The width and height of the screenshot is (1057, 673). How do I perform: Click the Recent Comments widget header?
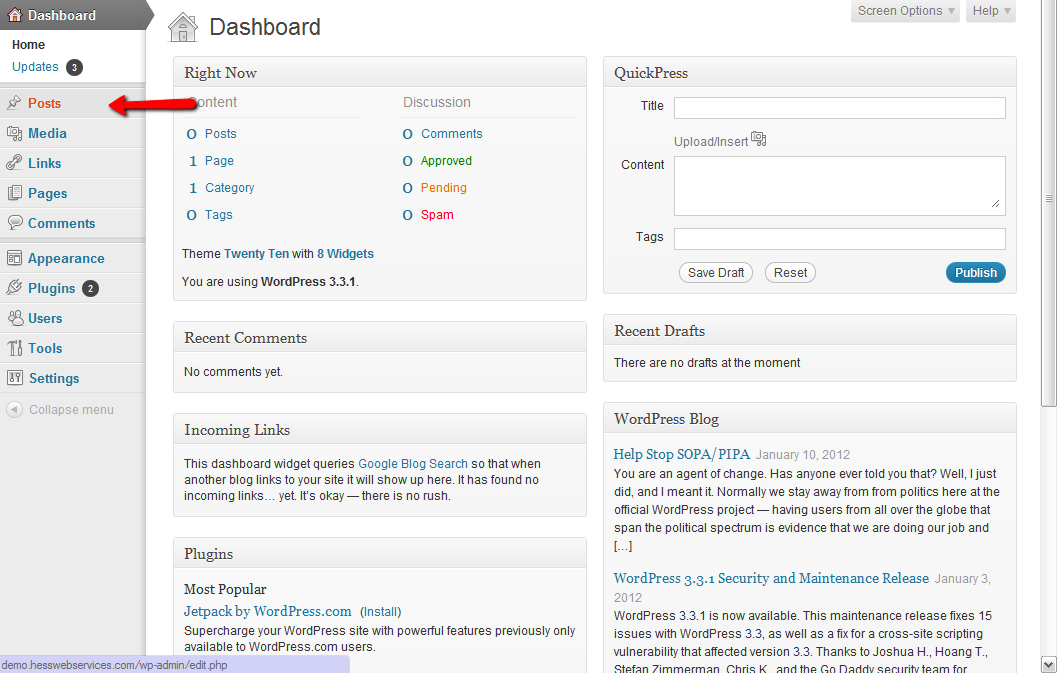pos(380,337)
